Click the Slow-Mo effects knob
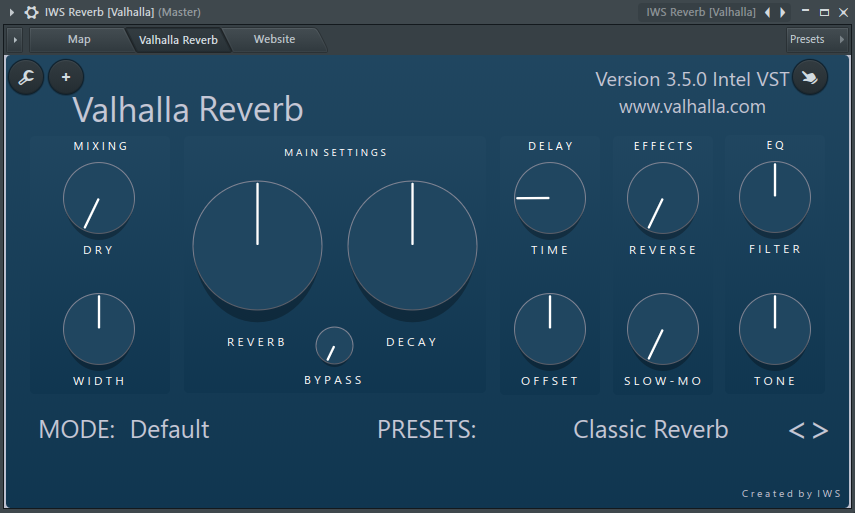 click(x=663, y=329)
